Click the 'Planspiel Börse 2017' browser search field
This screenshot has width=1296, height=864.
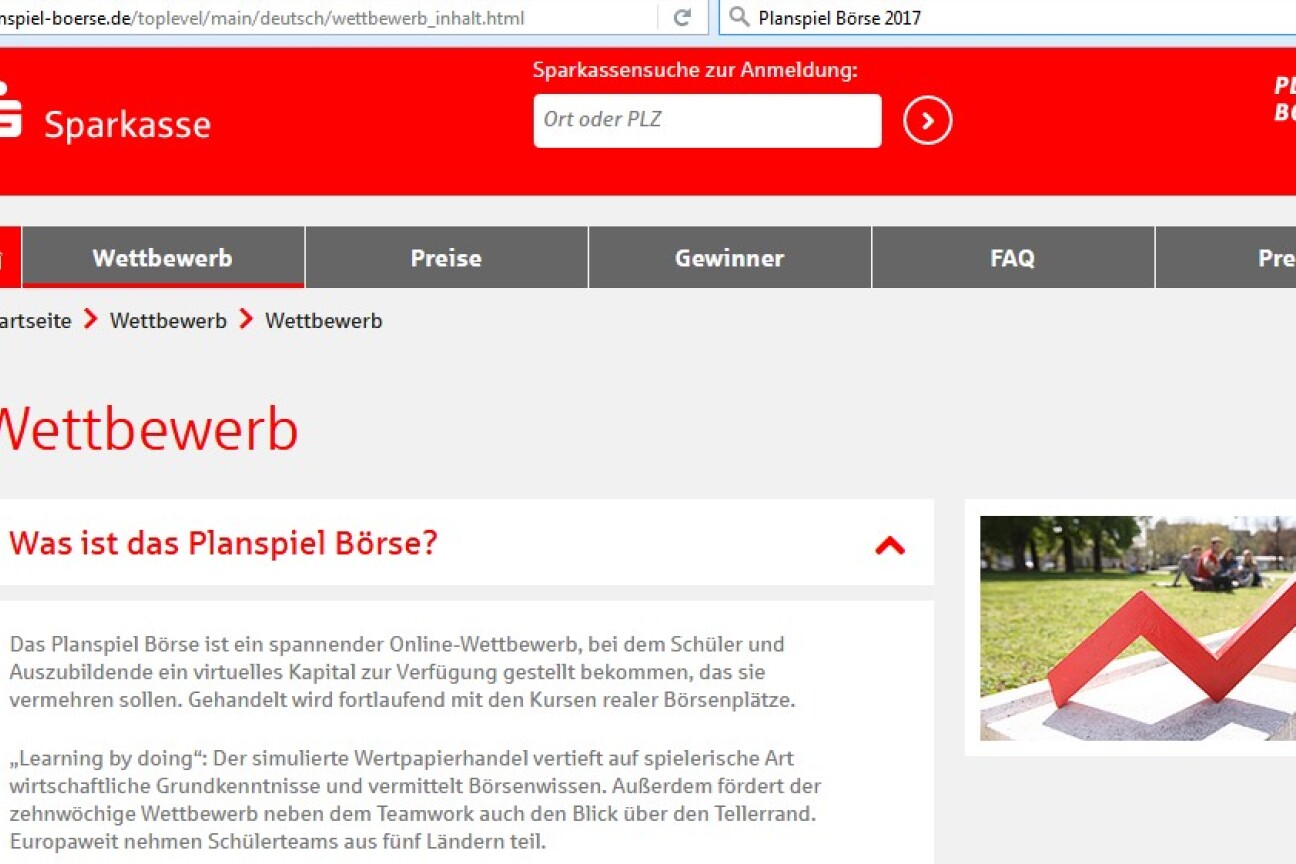[x=1000, y=18]
